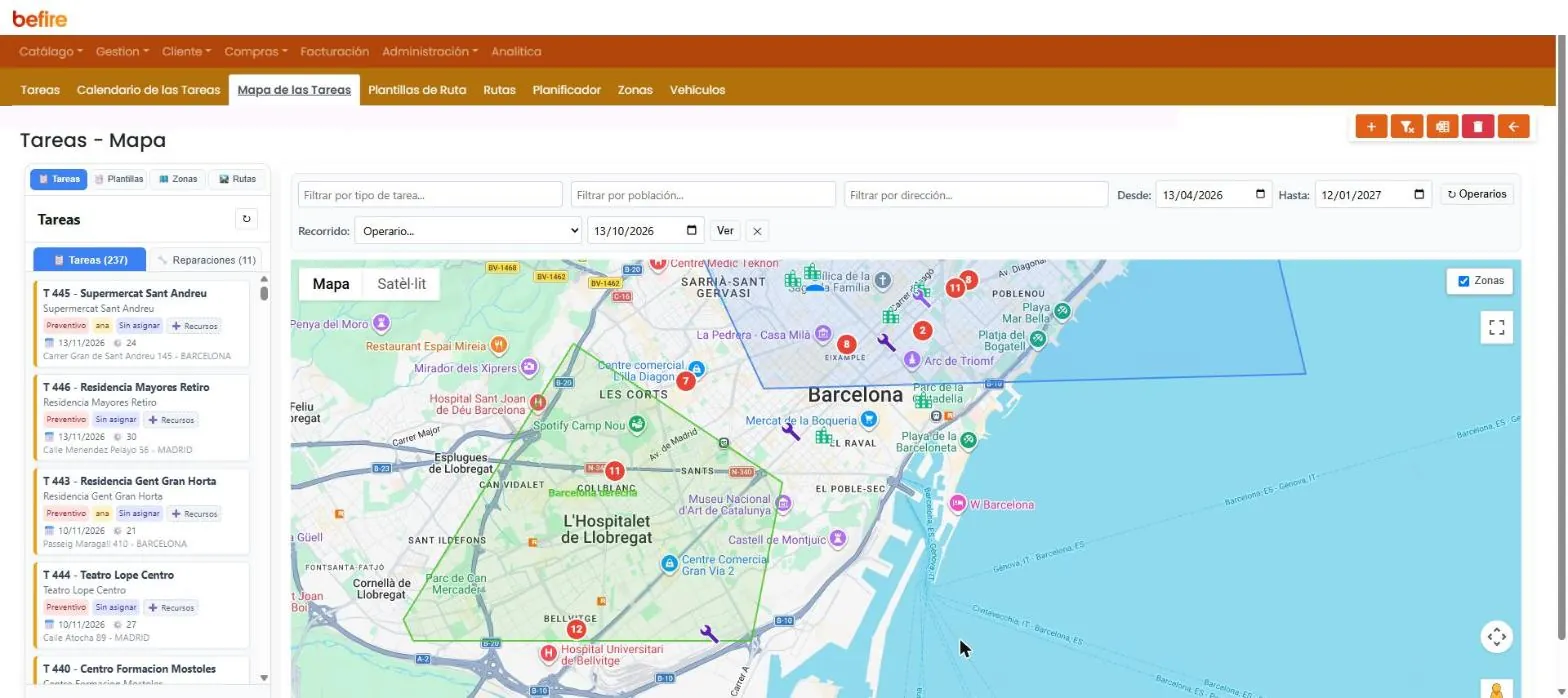The width and height of the screenshot is (1568, 698).
Task: Click the orange plus add-task icon
Action: (x=1371, y=127)
